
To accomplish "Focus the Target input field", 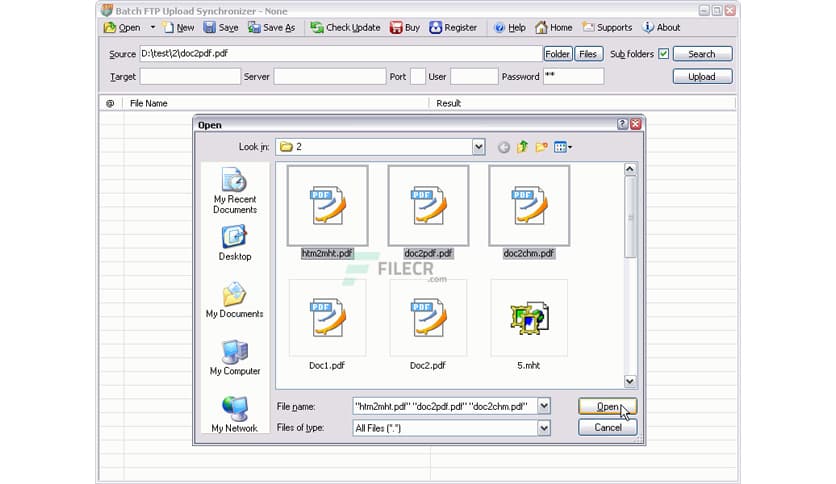I will [x=190, y=76].
